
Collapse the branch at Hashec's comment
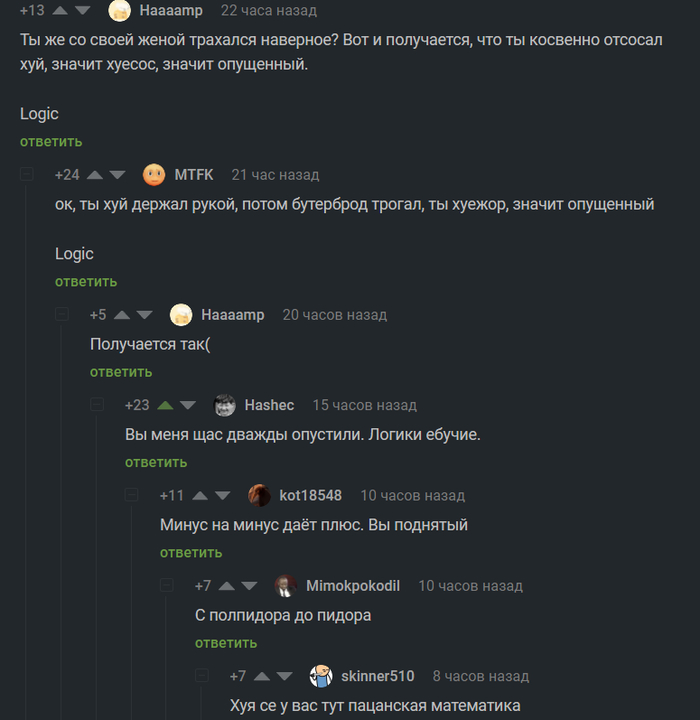pos(97,405)
